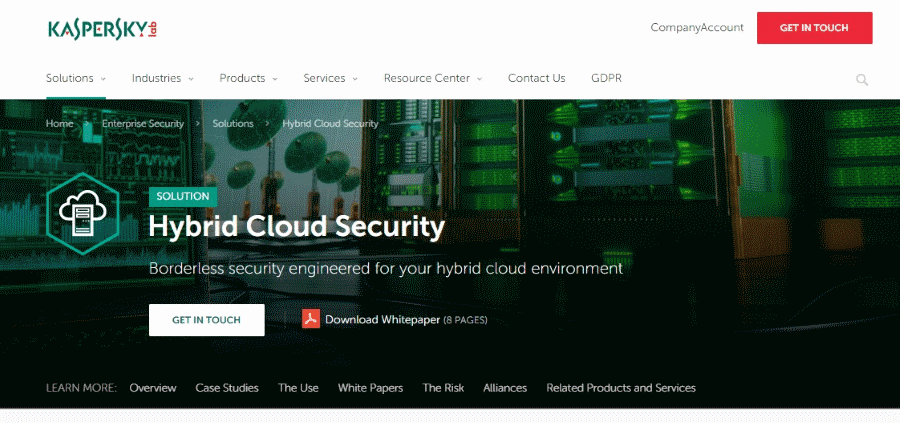Image resolution: width=900 pixels, height=423 pixels.
Task: Click the (8 PAGES) label
Action: (x=465, y=320)
